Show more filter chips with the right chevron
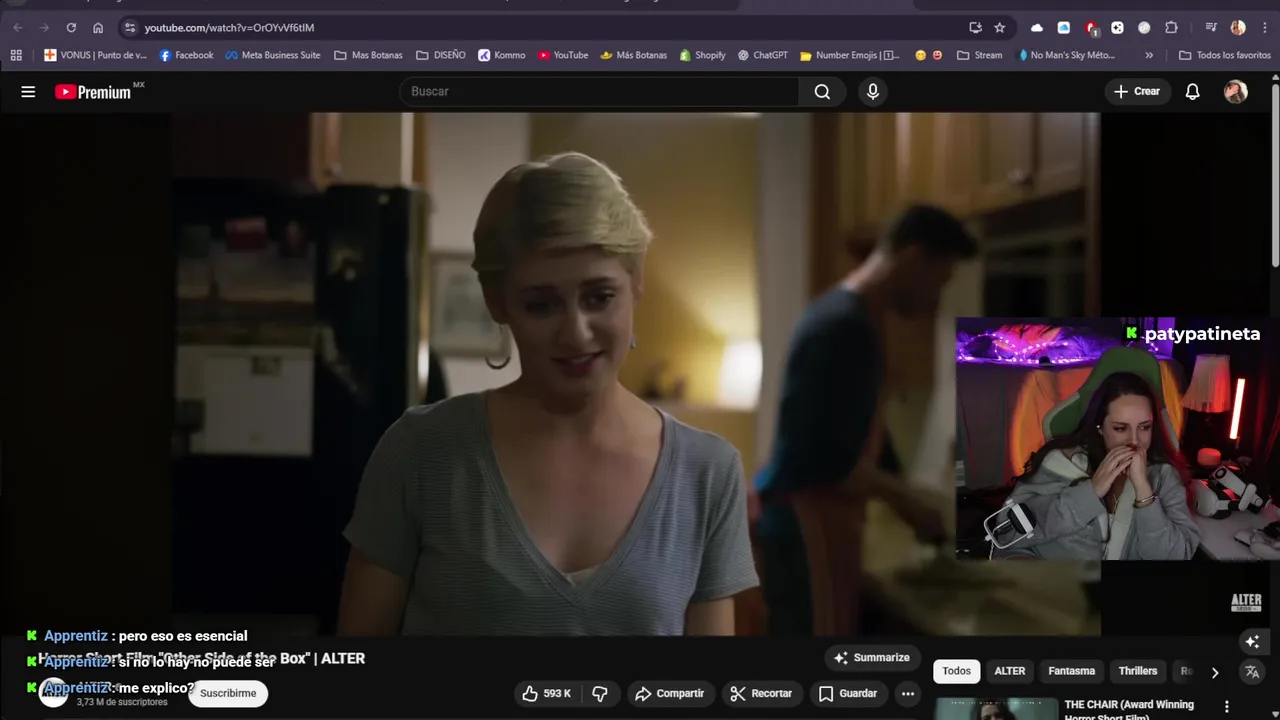This screenshot has height=720, width=1280. coord(1214,672)
